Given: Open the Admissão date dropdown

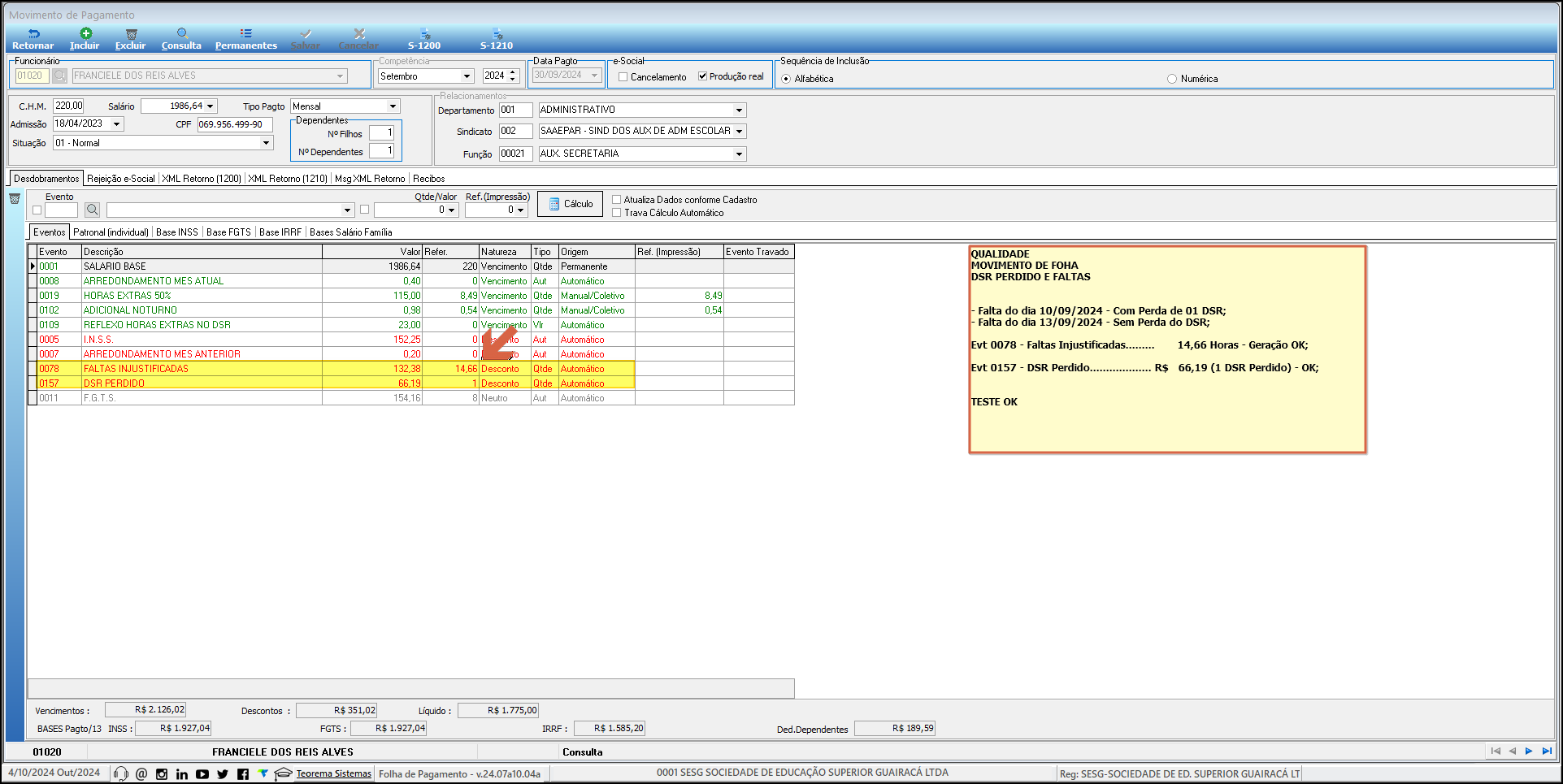Looking at the screenshot, I should (x=117, y=124).
